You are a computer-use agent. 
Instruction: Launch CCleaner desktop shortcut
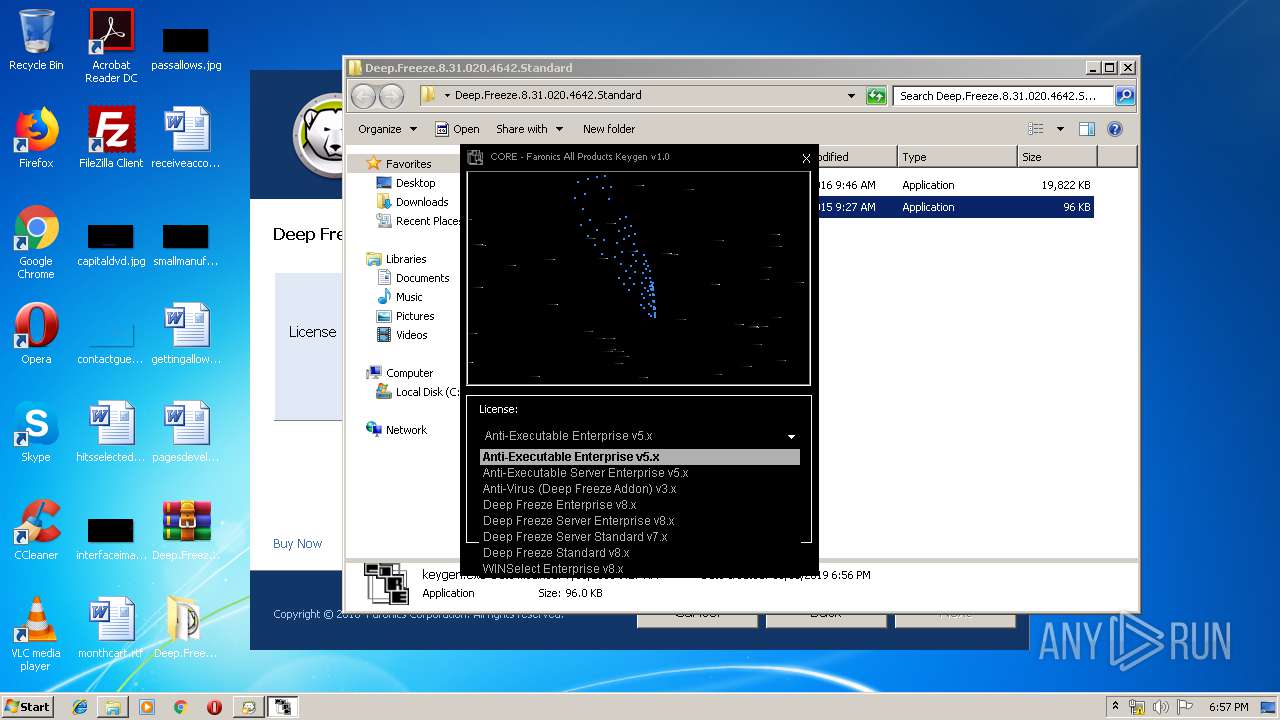pos(36,530)
